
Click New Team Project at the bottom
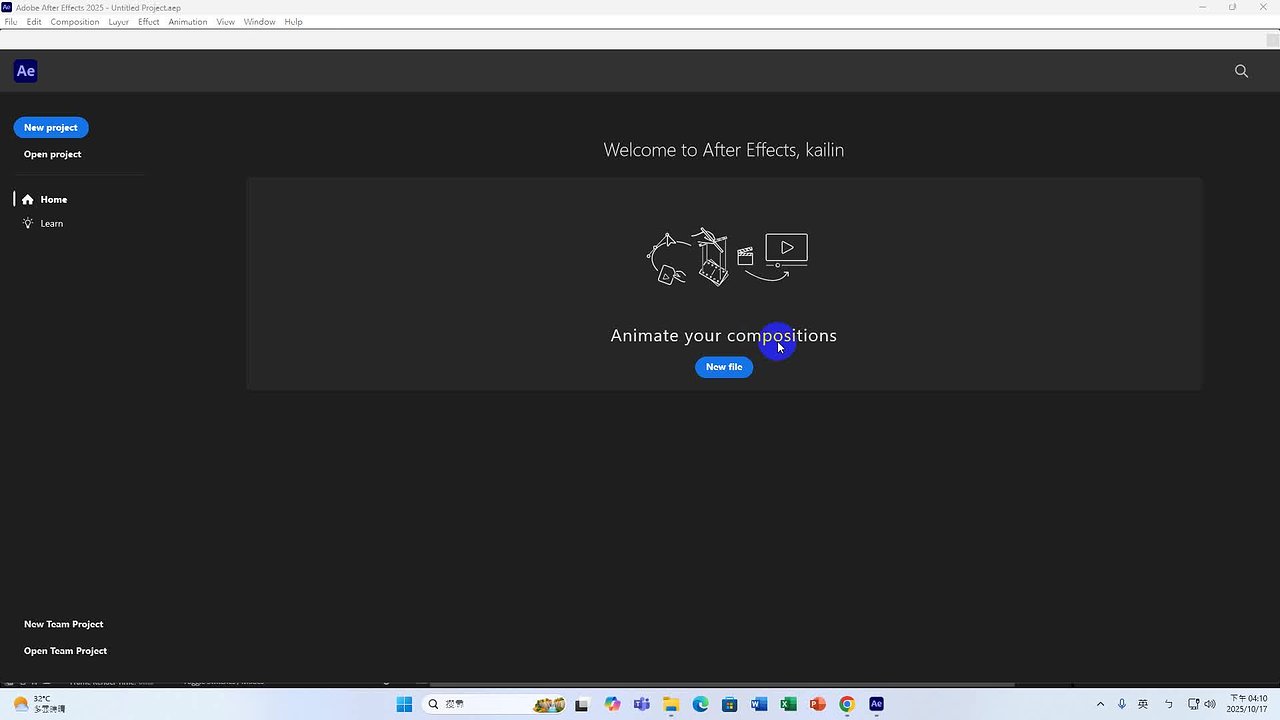pos(63,624)
